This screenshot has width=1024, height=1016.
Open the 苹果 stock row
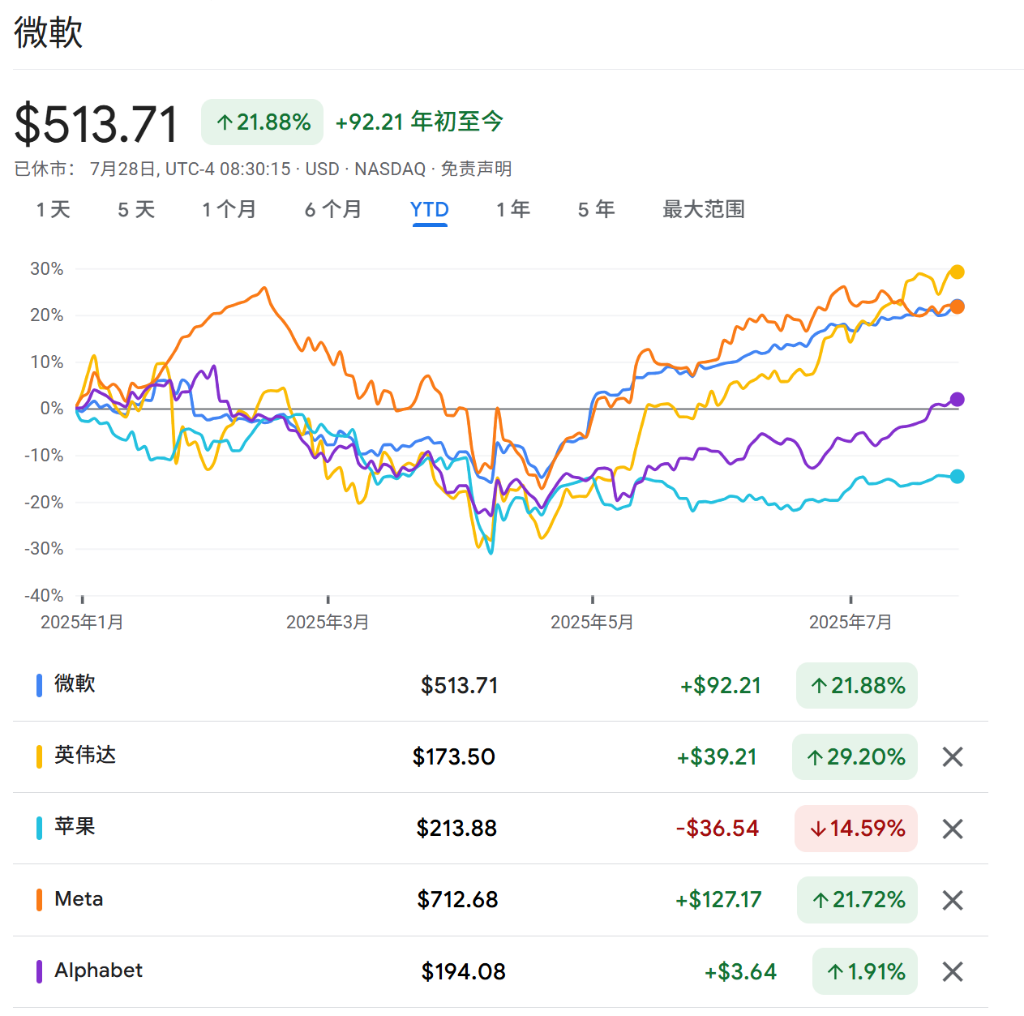pos(500,829)
